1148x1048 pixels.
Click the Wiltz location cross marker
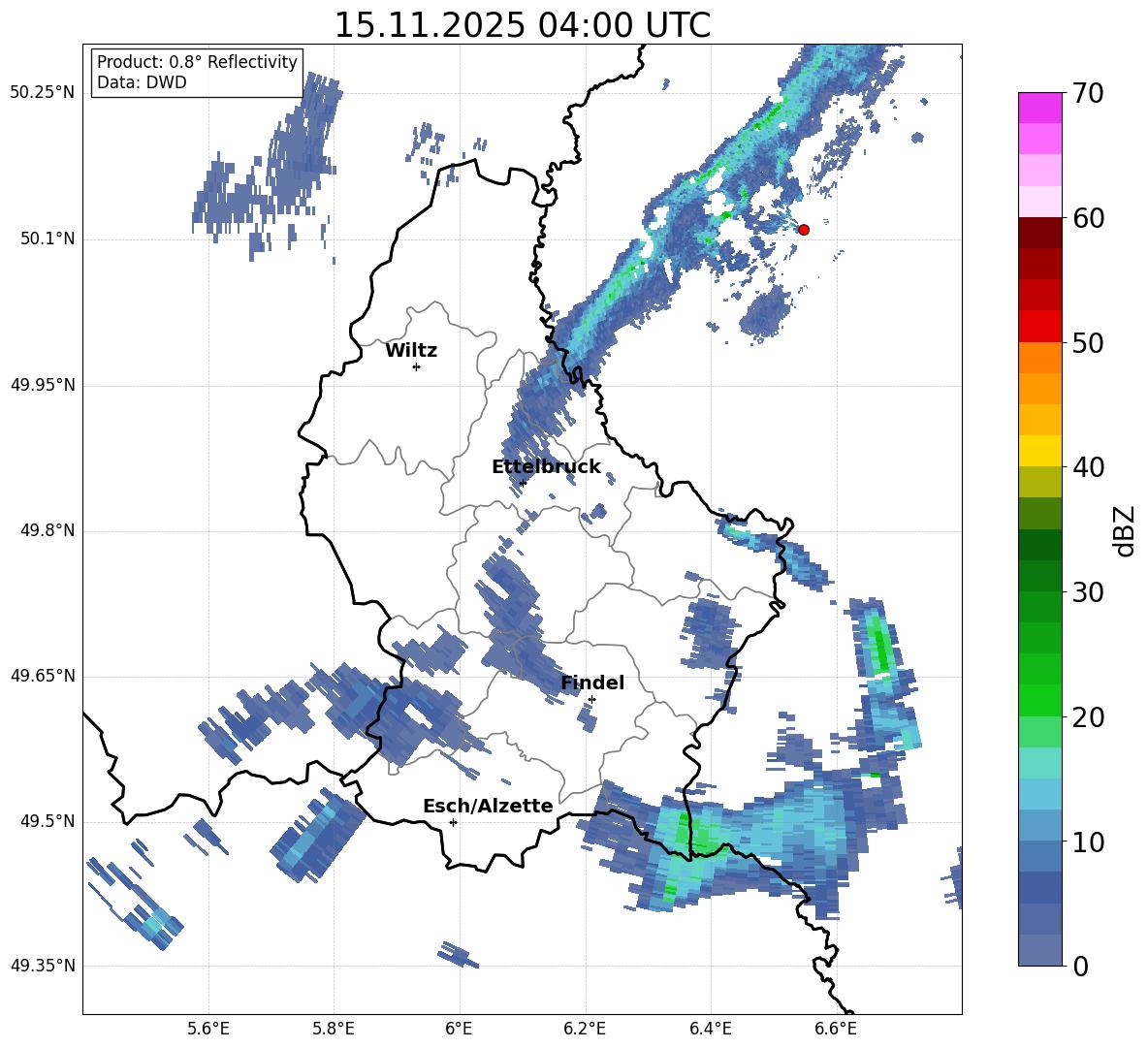[x=416, y=366]
